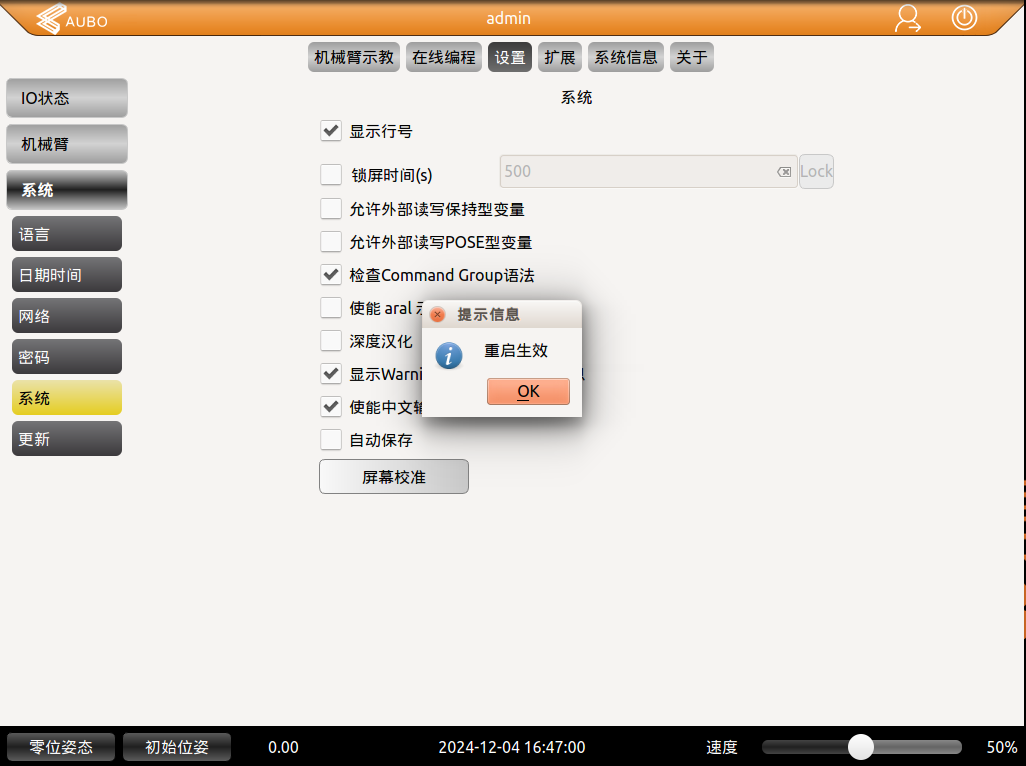This screenshot has width=1026, height=766.
Task: Close the 提示信息 dialog via the red X
Action: coord(437,314)
